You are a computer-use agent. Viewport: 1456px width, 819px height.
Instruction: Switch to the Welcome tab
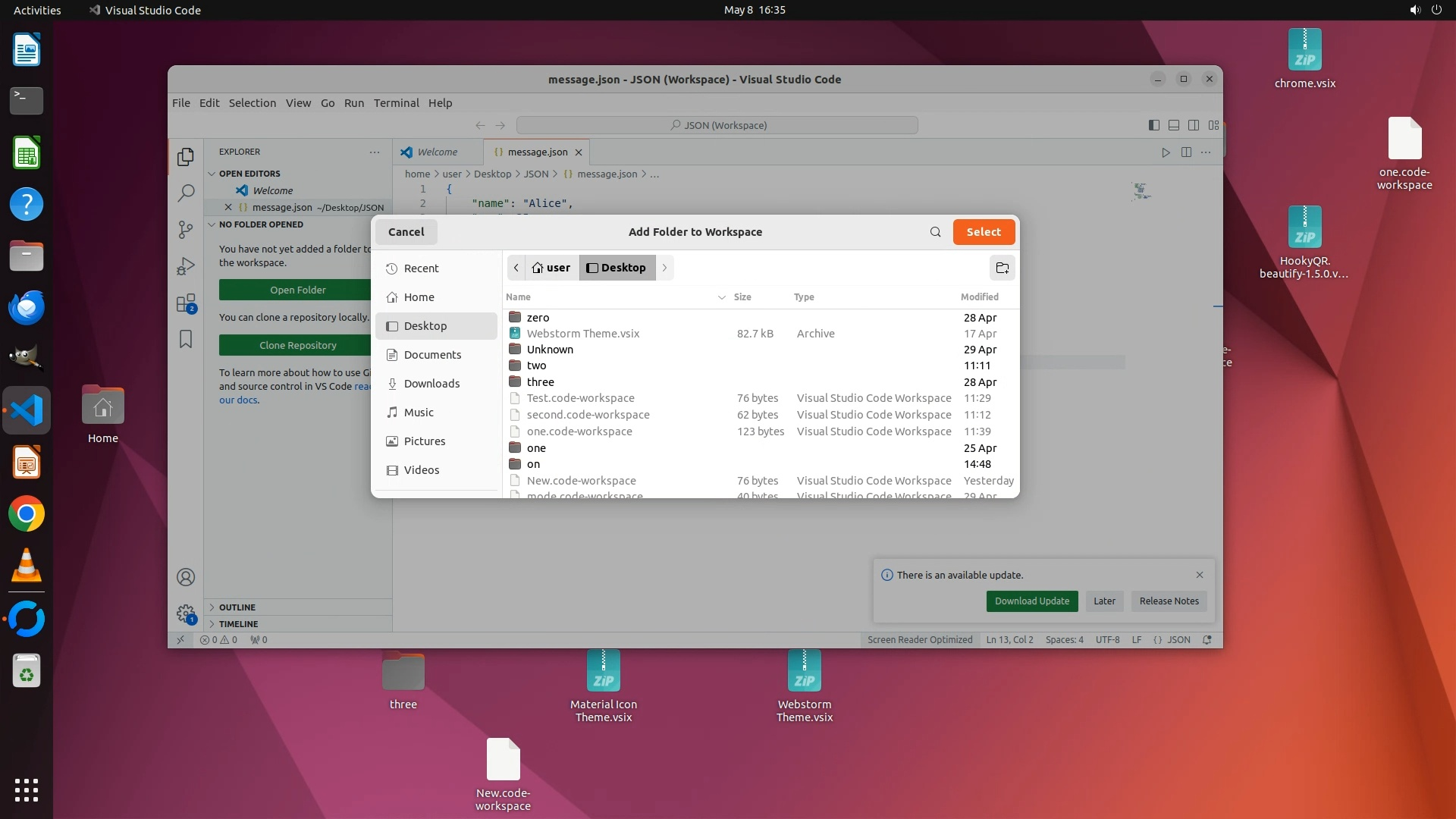(437, 152)
